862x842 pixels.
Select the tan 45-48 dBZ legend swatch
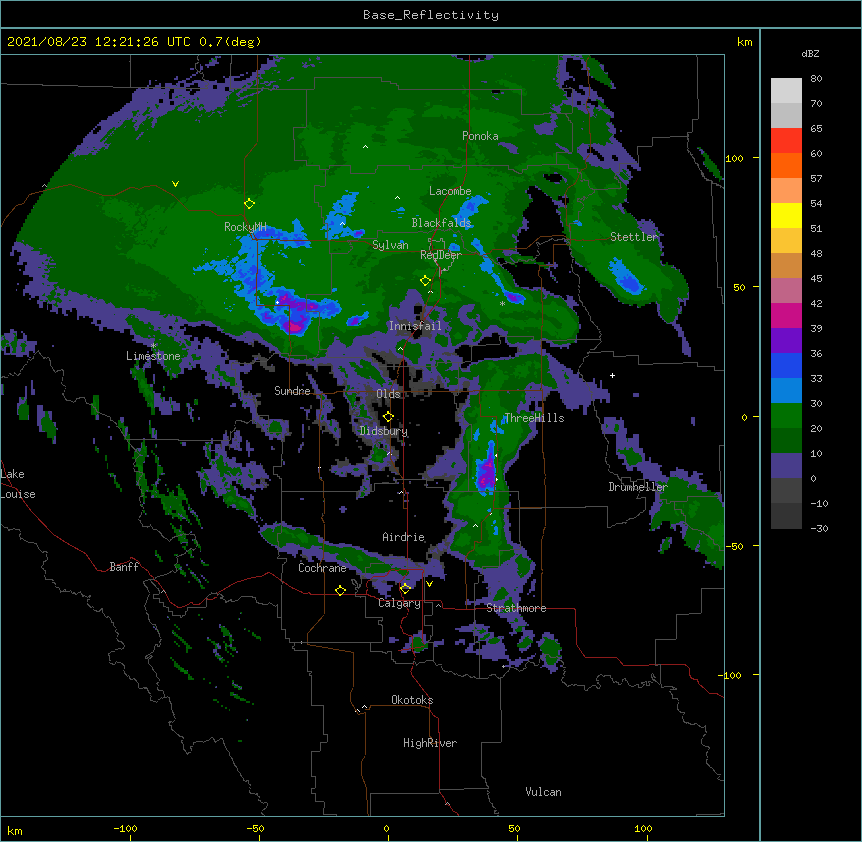point(786,265)
